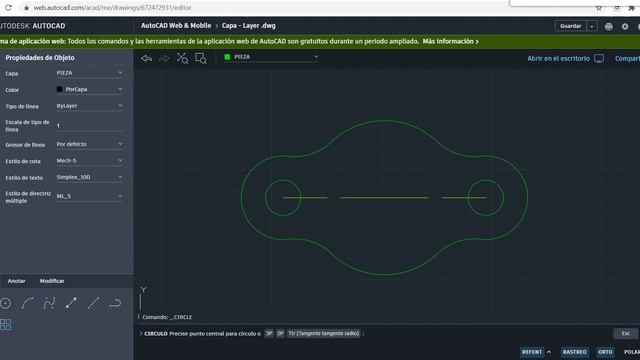Expand the Guardar save options arrow
Viewport: 640px width, 360px height.
pyautogui.click(x=592, y=26)
